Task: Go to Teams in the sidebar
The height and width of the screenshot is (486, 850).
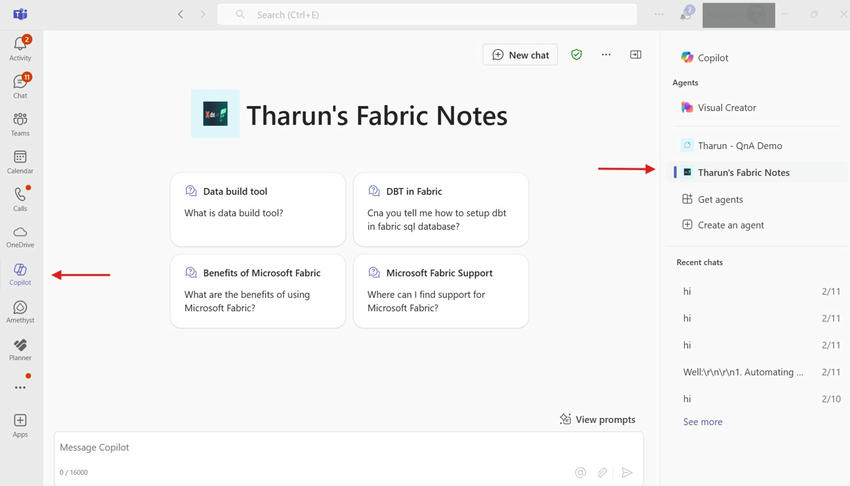Action: coord(20,124)
